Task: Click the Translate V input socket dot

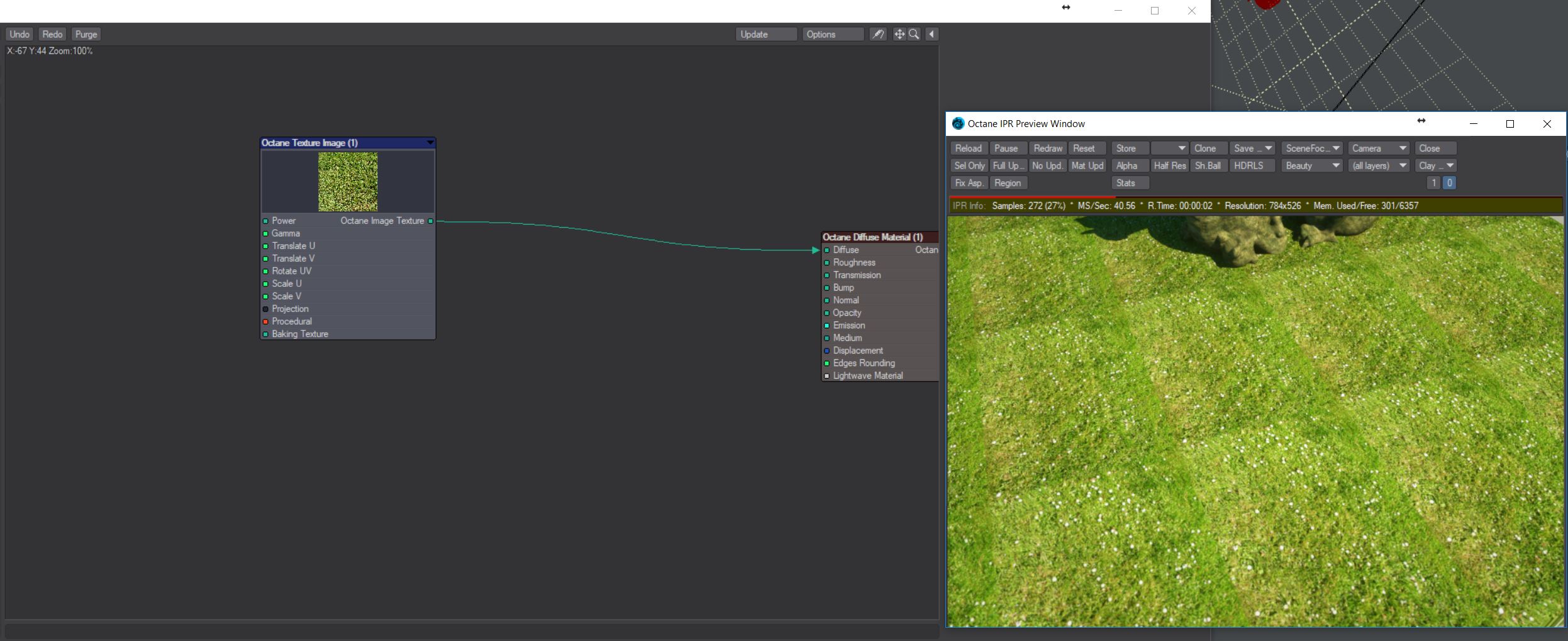Action: click(265, 259)
